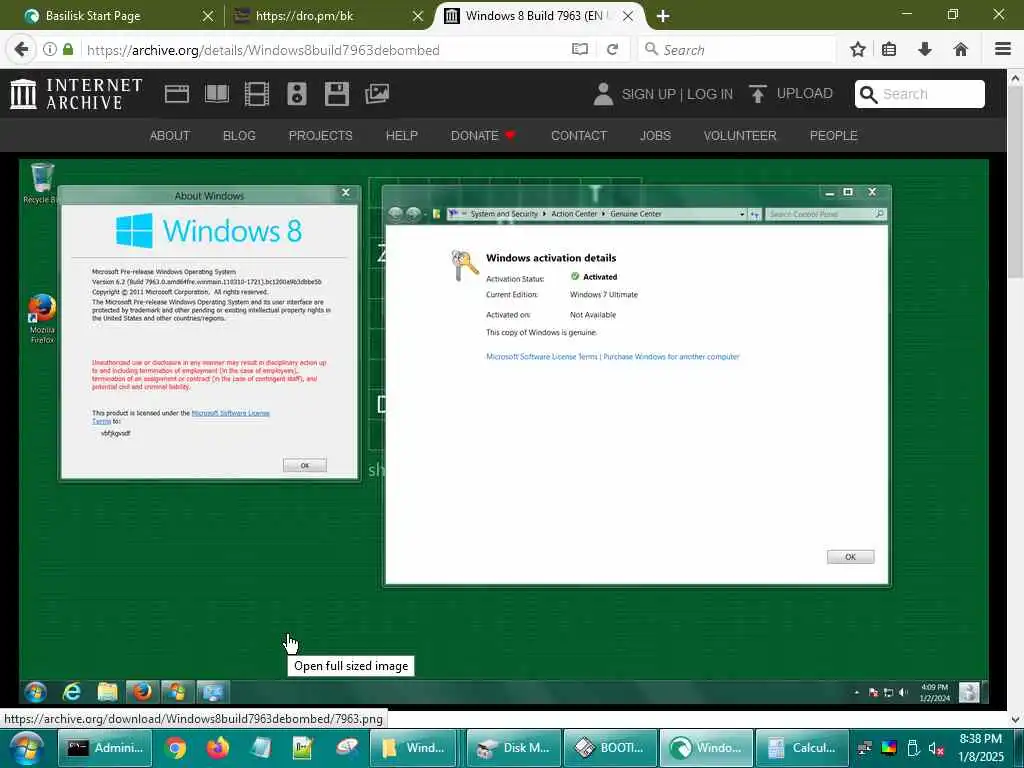Viewport: 1024px width, 768px height.
Task: Open the Web archive icon
Action: point(176,94)
